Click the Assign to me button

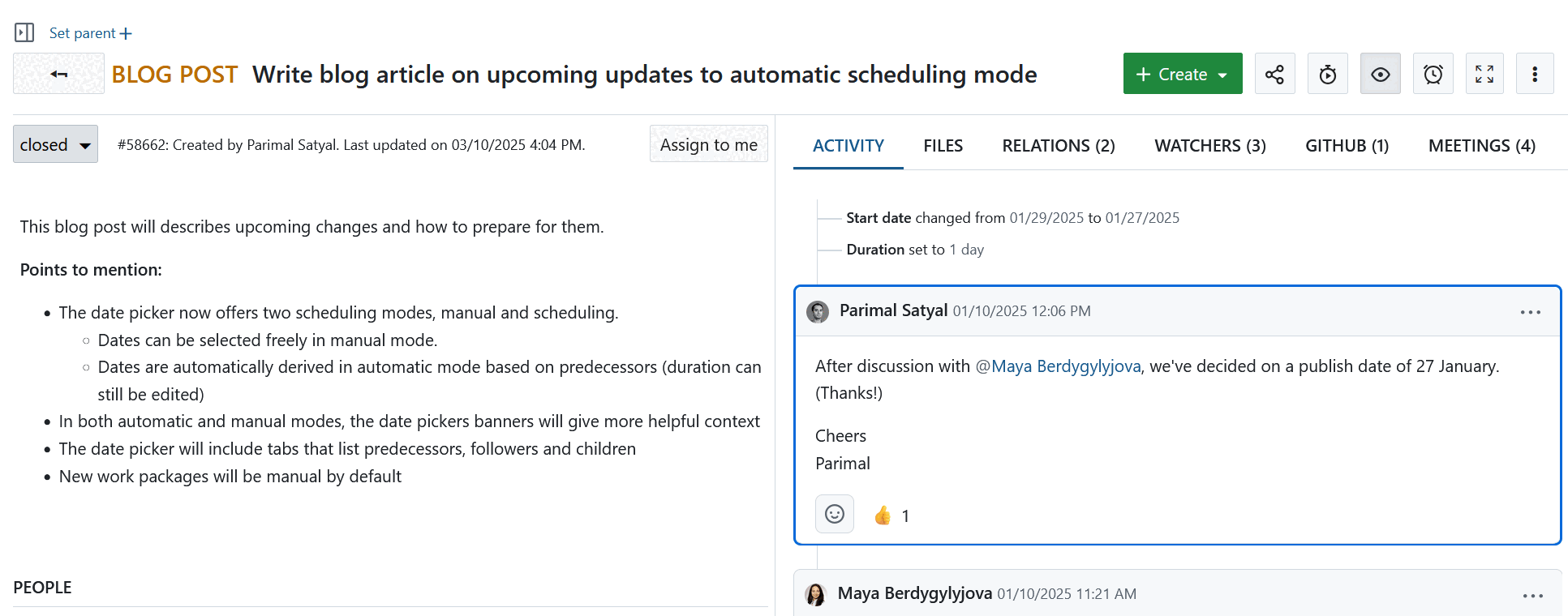pyautogui.click(x=708, y=144)
